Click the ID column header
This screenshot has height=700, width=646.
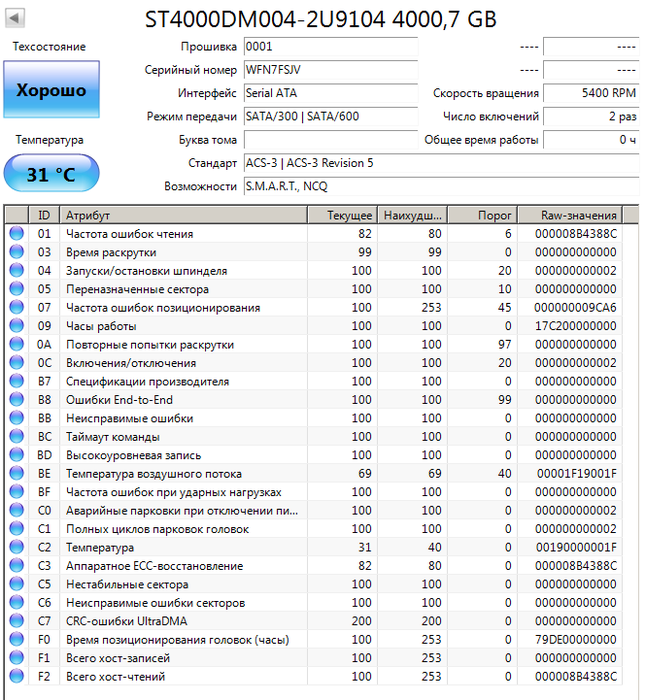point(44,215)
